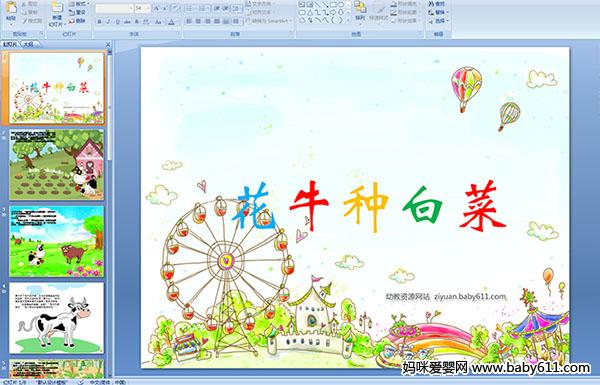Click the Arrange button in the drawing group
The image size is (600, 385).
(360, 11)
